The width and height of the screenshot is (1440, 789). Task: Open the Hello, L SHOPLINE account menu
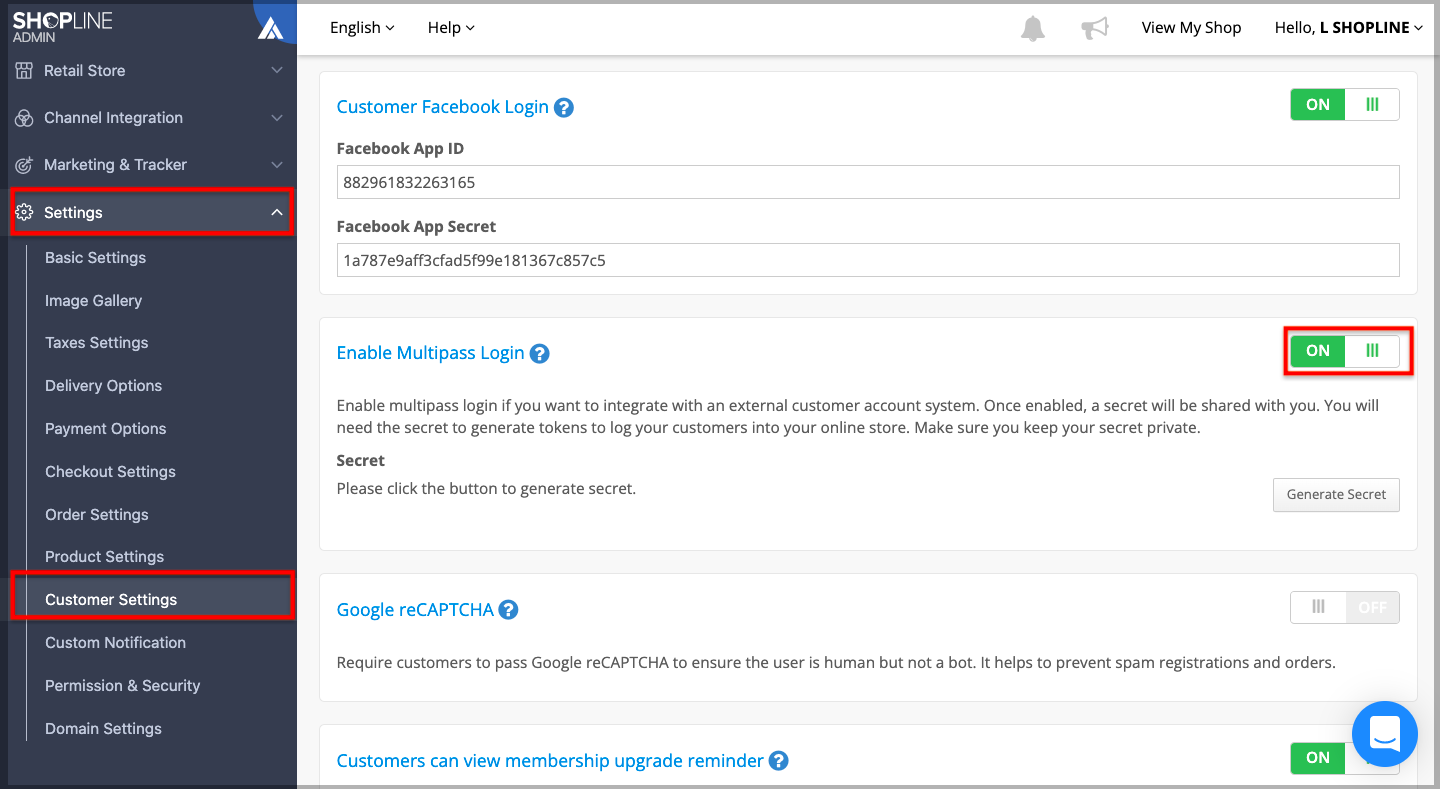coord(1349,28)
